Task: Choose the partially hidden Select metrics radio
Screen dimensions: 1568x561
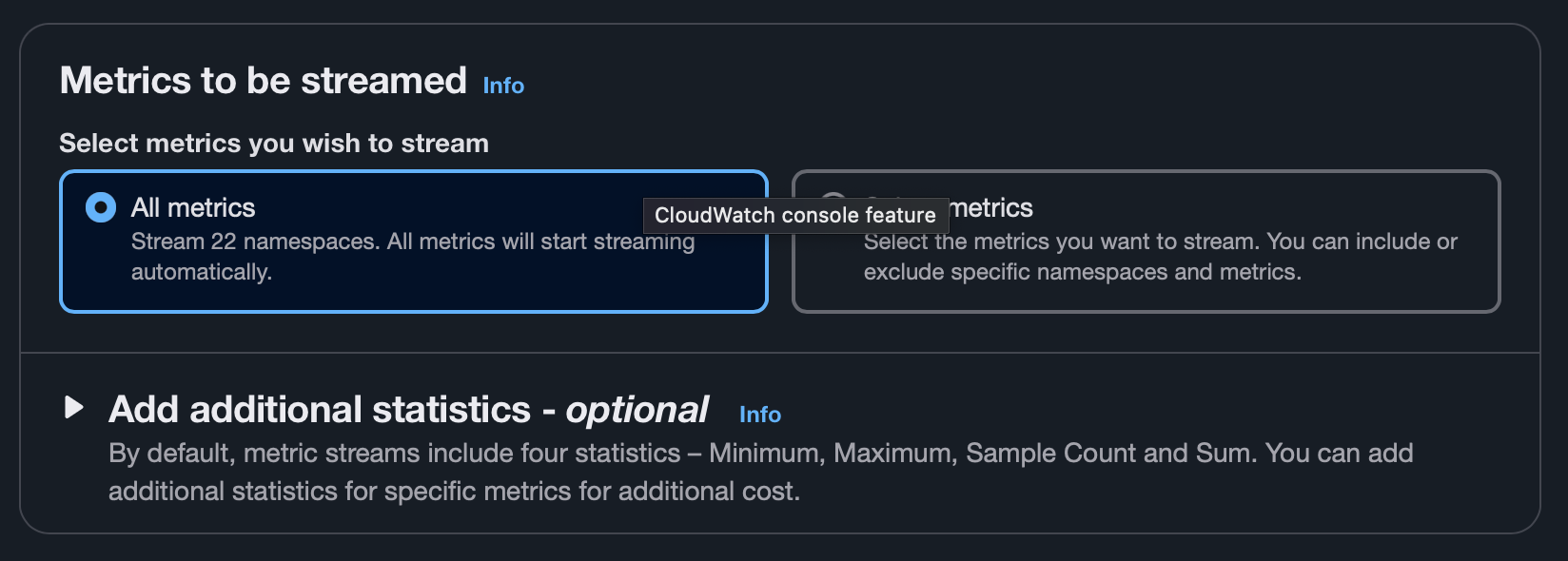Action: click(x=830, y=200)
